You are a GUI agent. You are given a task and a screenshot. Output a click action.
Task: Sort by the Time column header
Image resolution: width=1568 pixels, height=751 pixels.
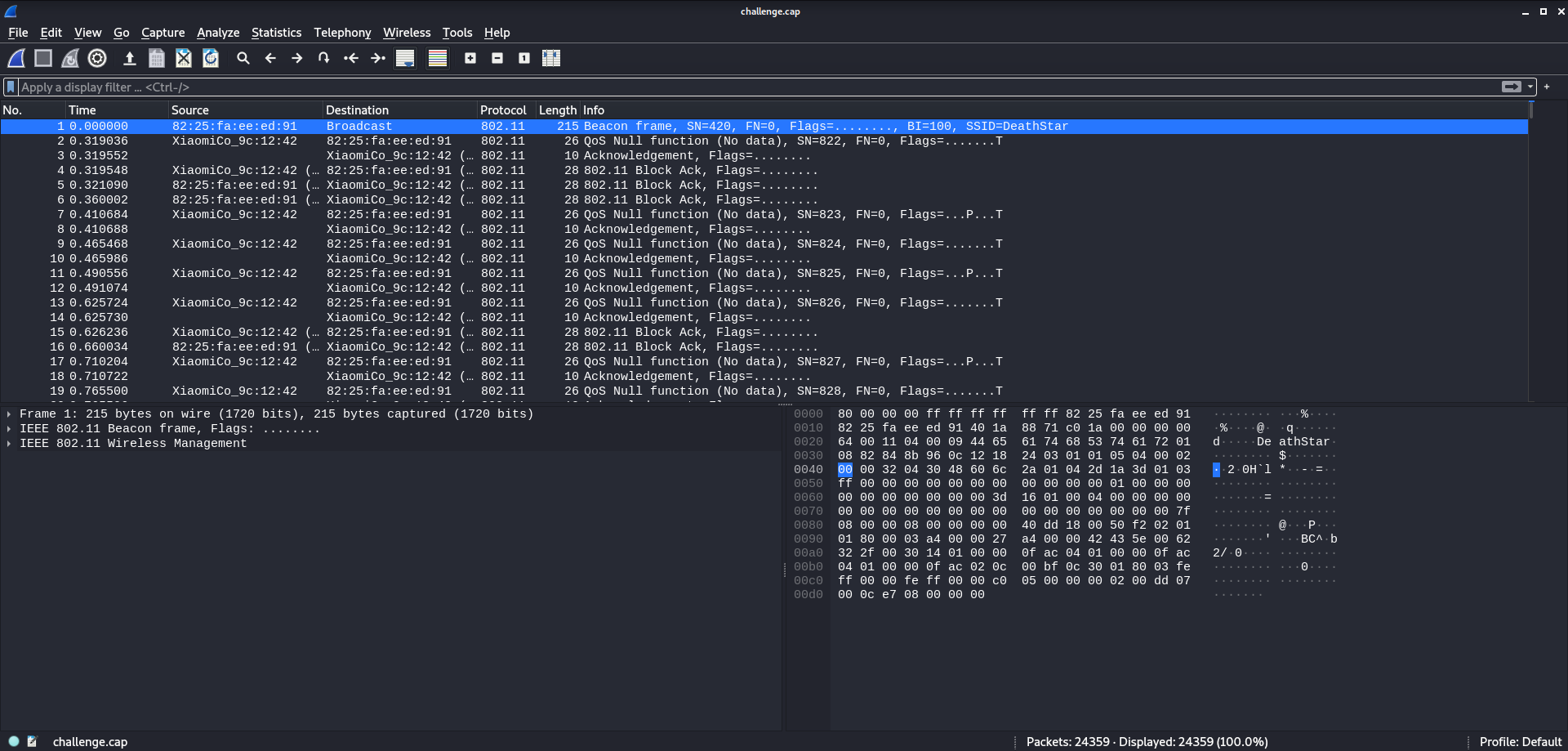tap(117, 110)
